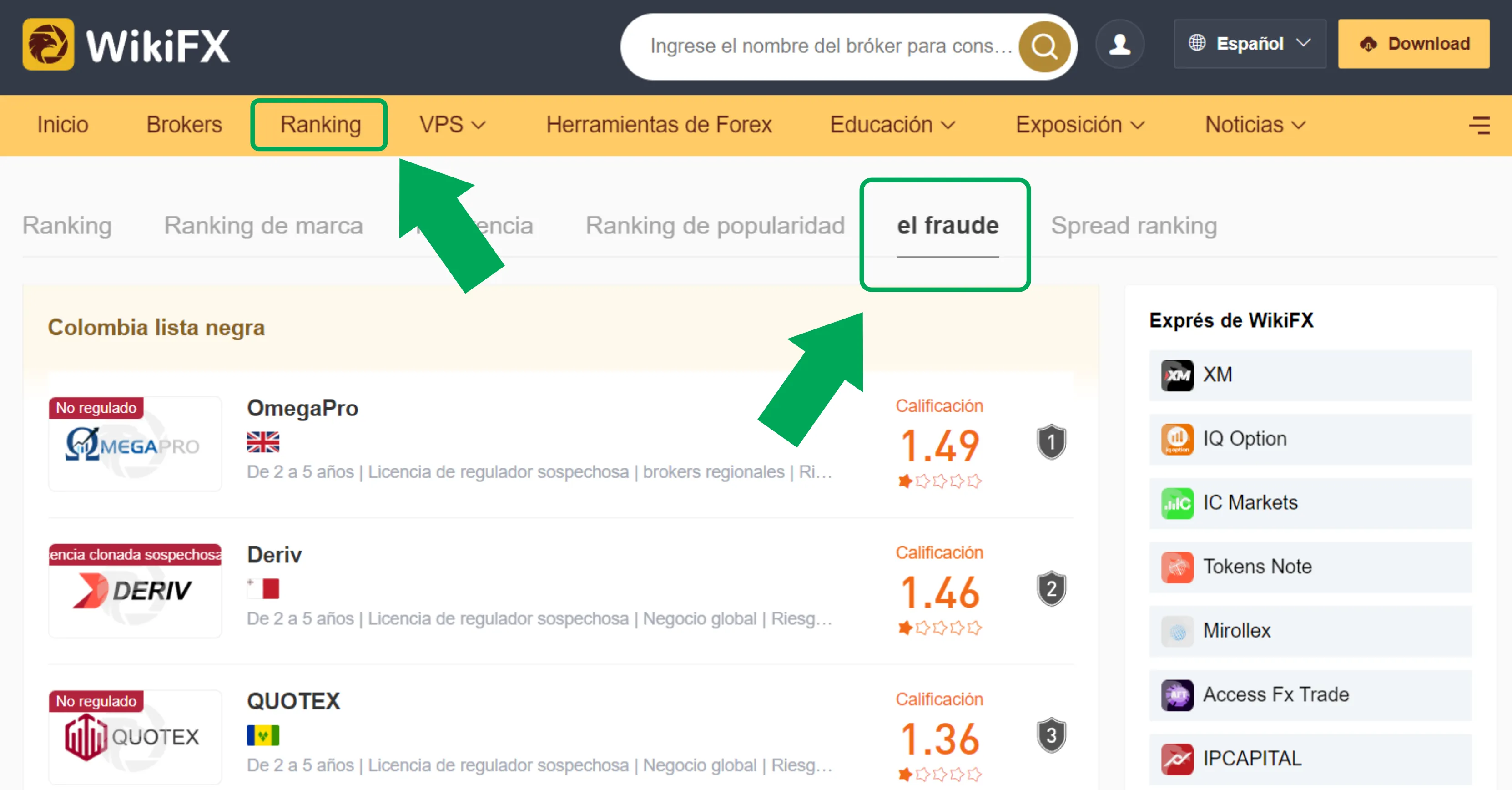1512x790 pixels.
Task: Click the Deriv logo thumbnail
Action: [x=135, y=590]
